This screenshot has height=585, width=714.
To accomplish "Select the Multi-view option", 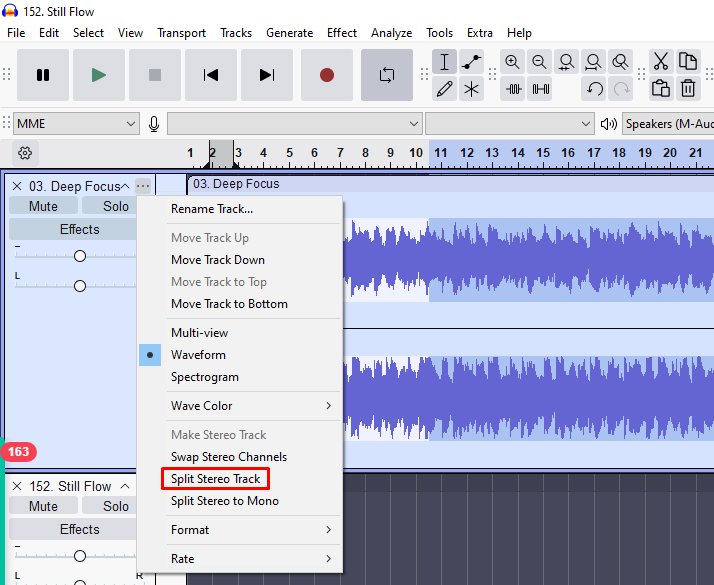I will click(240, 333).
